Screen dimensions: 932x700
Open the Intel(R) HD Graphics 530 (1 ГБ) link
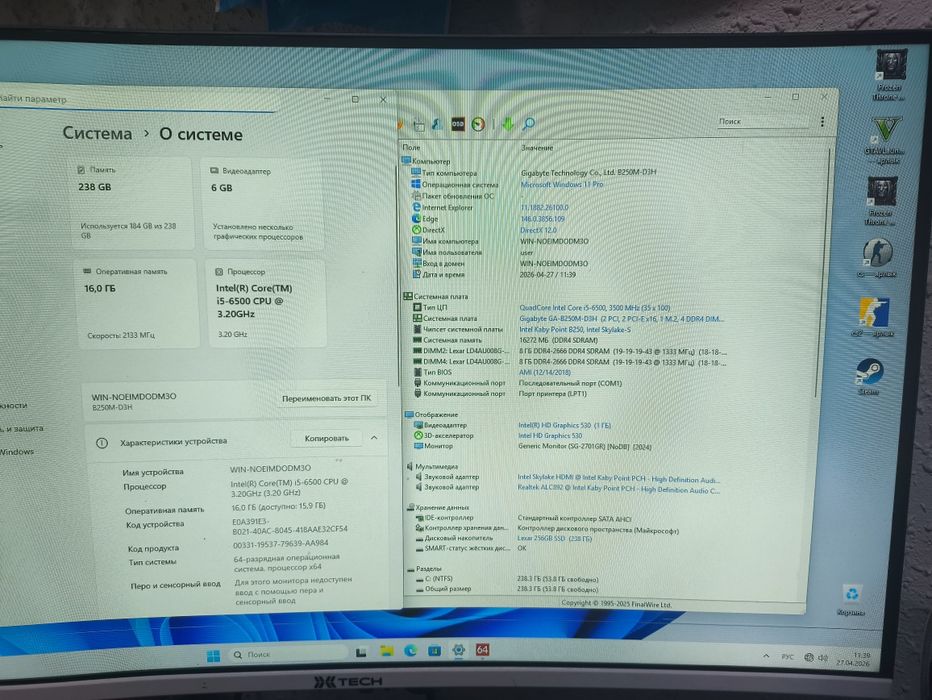tap(564, 425)
